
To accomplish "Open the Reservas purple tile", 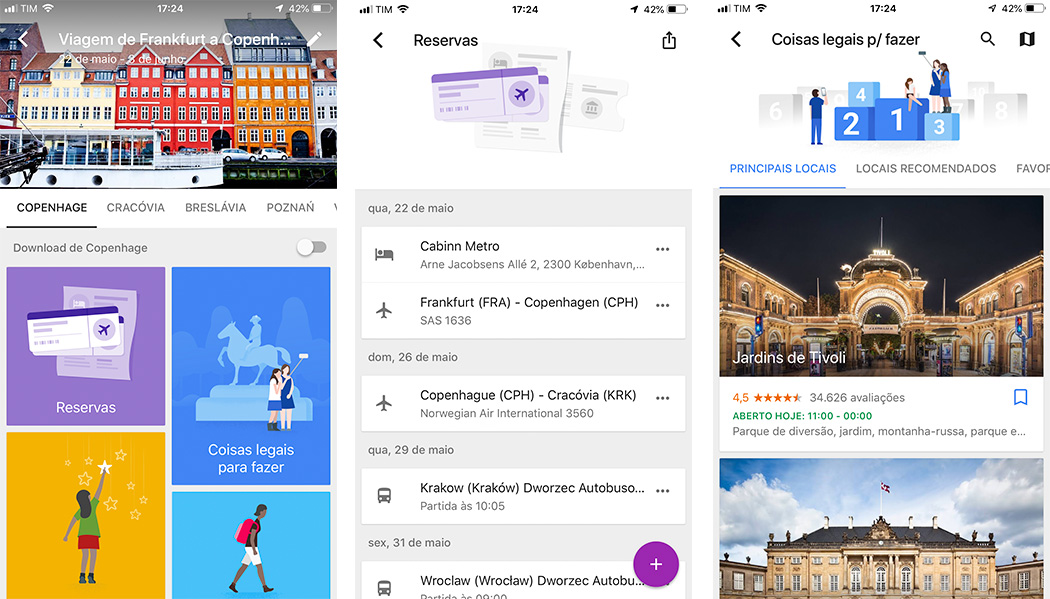I will click(86, 346).
